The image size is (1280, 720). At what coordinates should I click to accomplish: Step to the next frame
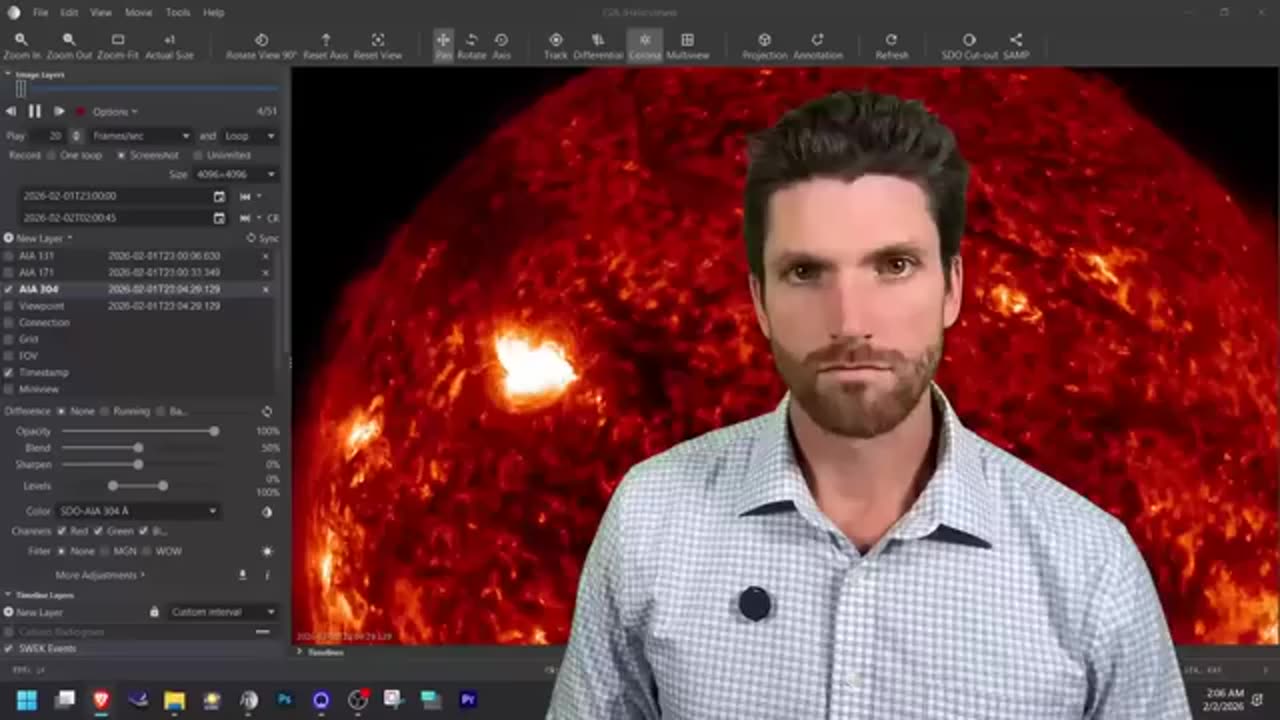(x=59, y=111)
